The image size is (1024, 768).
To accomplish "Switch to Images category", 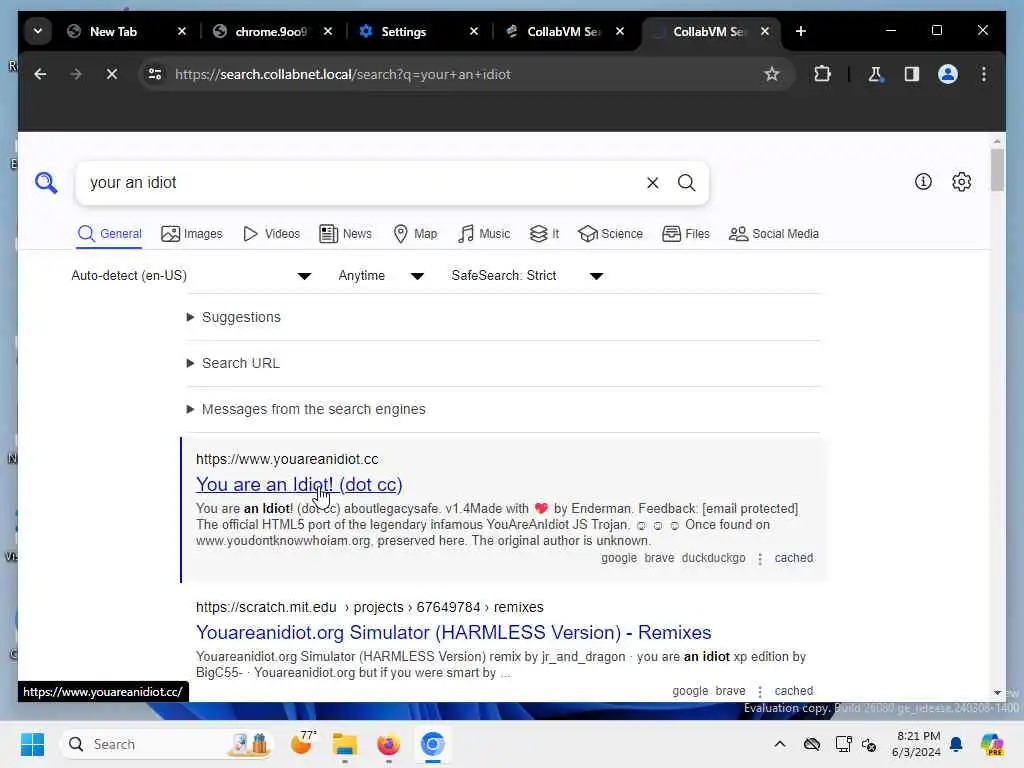I will tap(191, 234).
